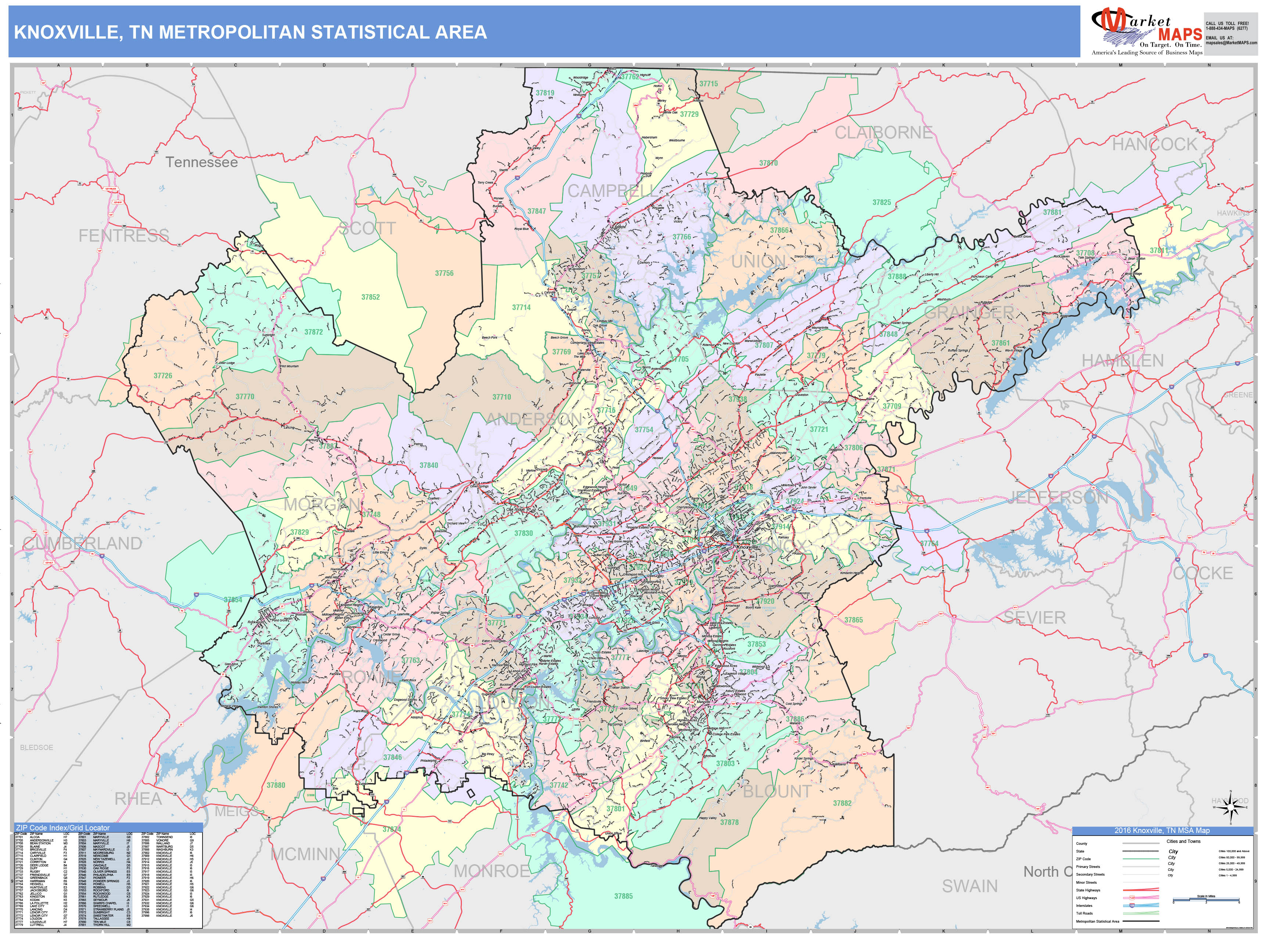Click the GRAINGER county label

point(969,312)
